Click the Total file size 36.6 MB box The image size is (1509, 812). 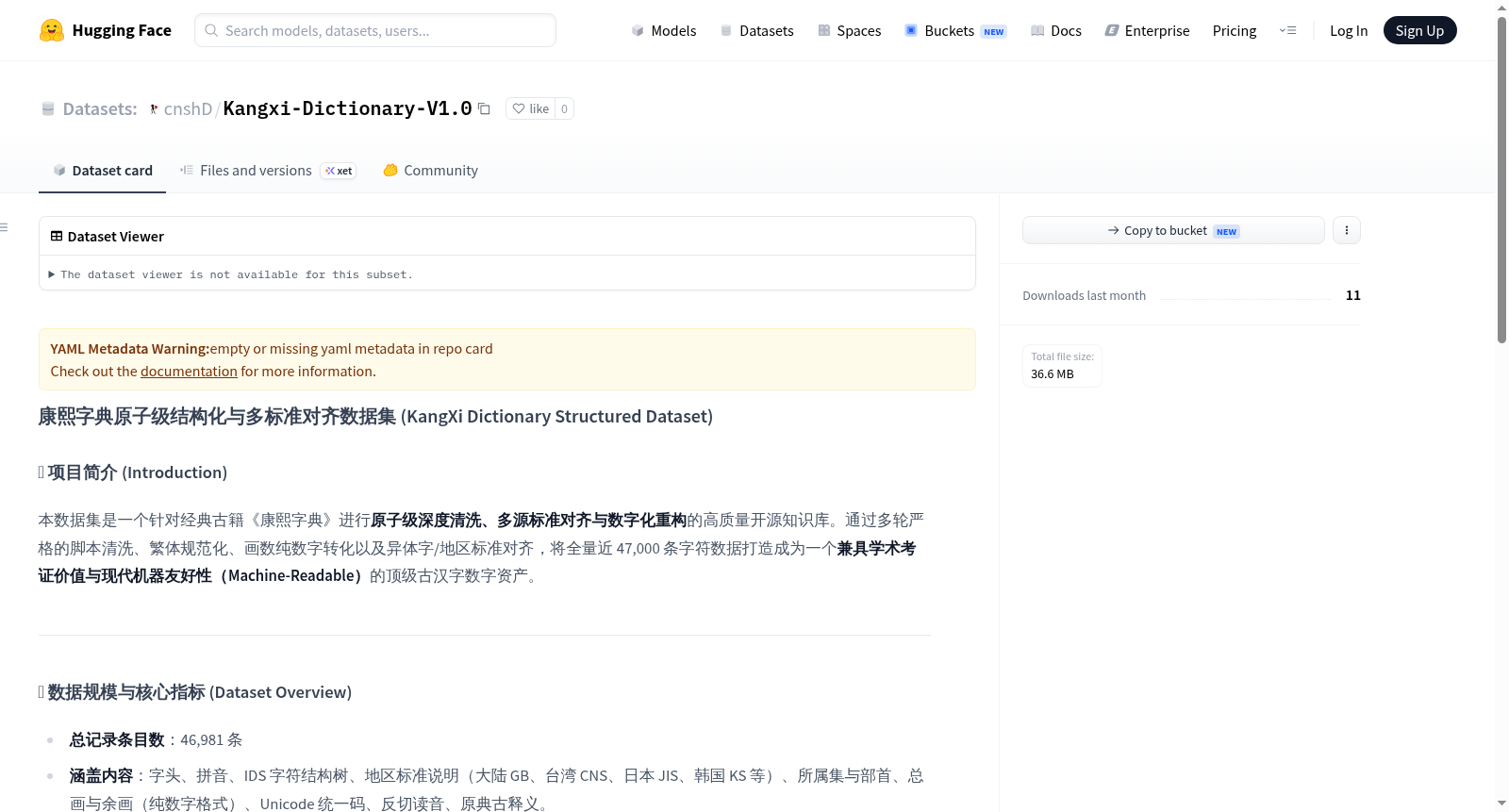(x=1062, y=366)
